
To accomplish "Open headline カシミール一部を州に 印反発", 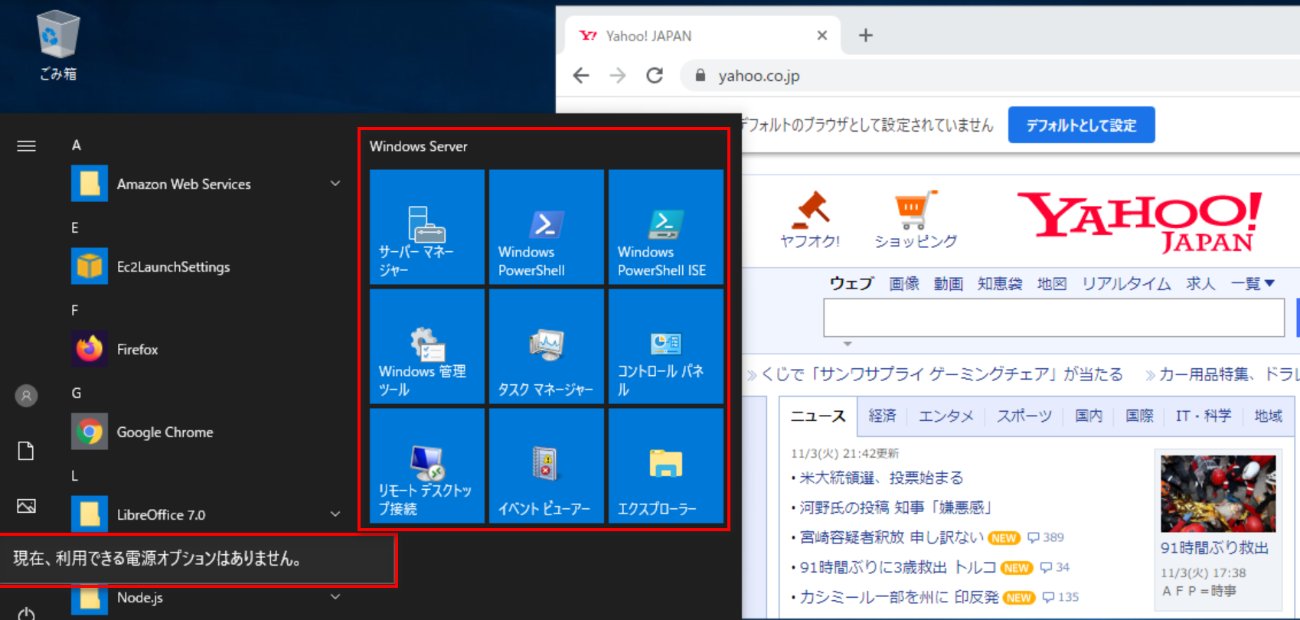I will click(899, 598).
